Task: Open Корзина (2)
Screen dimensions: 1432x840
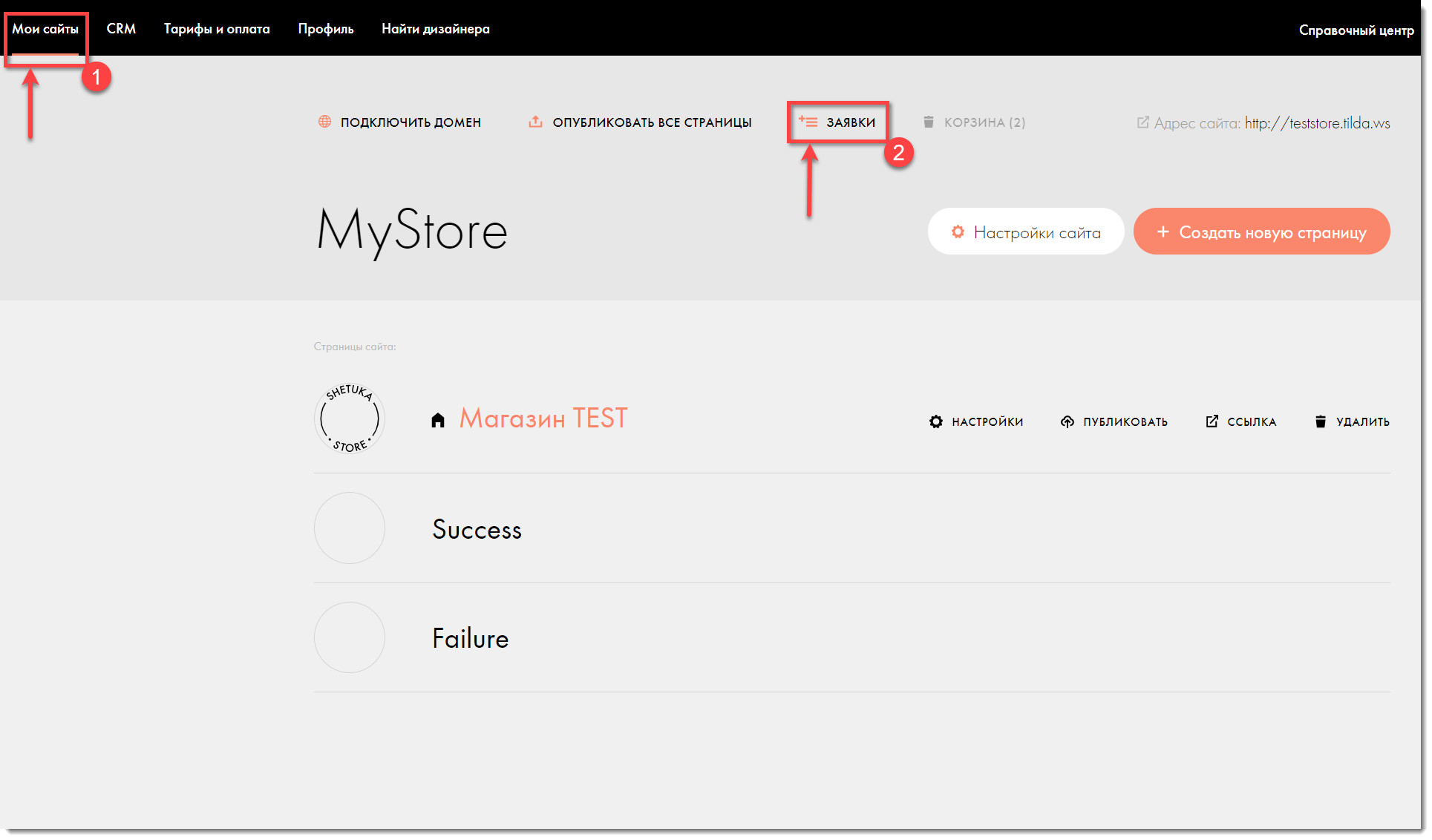Action: tap(984, 122)
